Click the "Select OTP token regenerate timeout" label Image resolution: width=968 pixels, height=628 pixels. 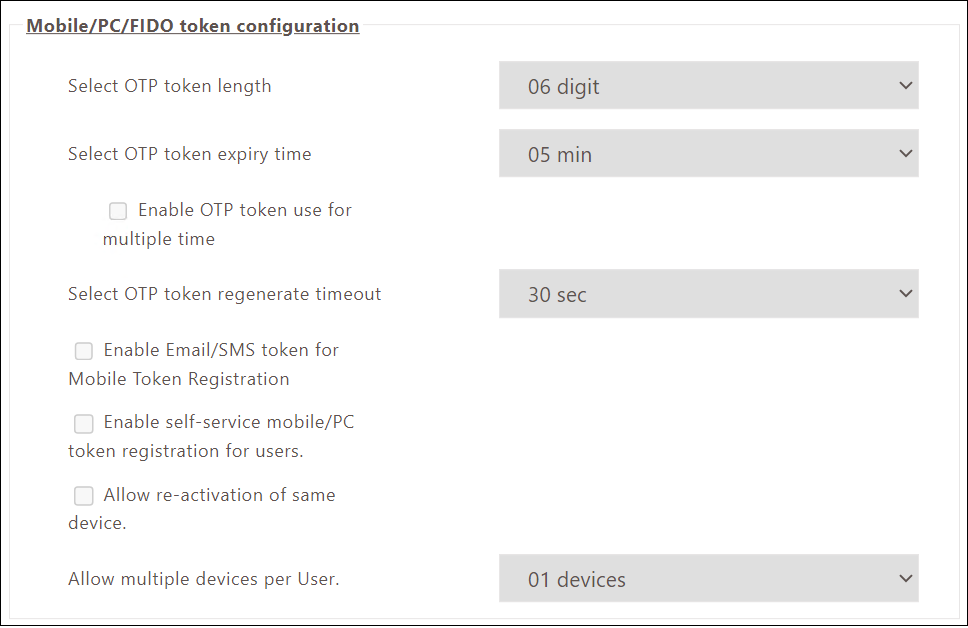pyautogui.click(x=225, y=294)
